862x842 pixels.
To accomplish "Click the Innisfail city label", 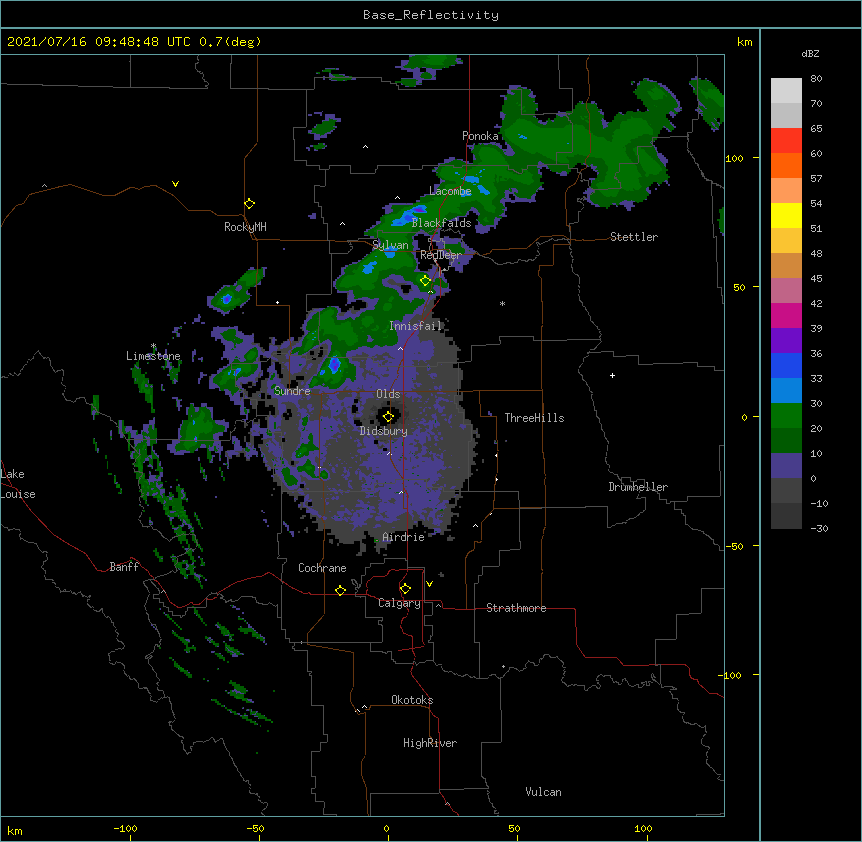I will point(416,326).
